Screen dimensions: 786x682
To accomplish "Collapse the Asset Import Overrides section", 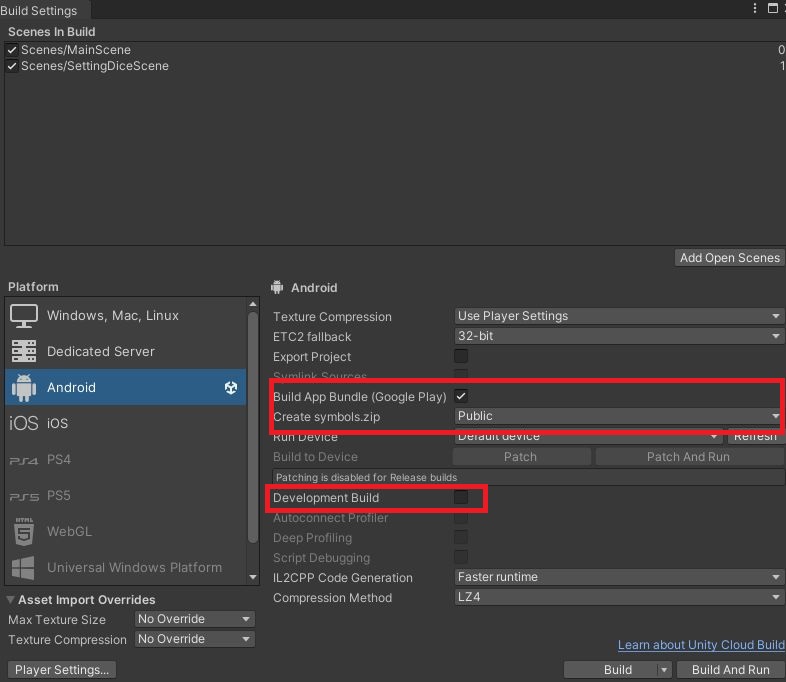I will point(10,599).
